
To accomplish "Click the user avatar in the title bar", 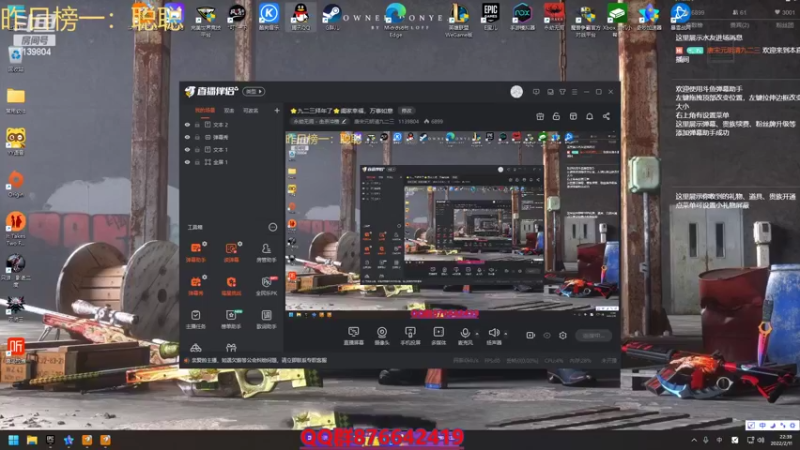I will [516, 92].
